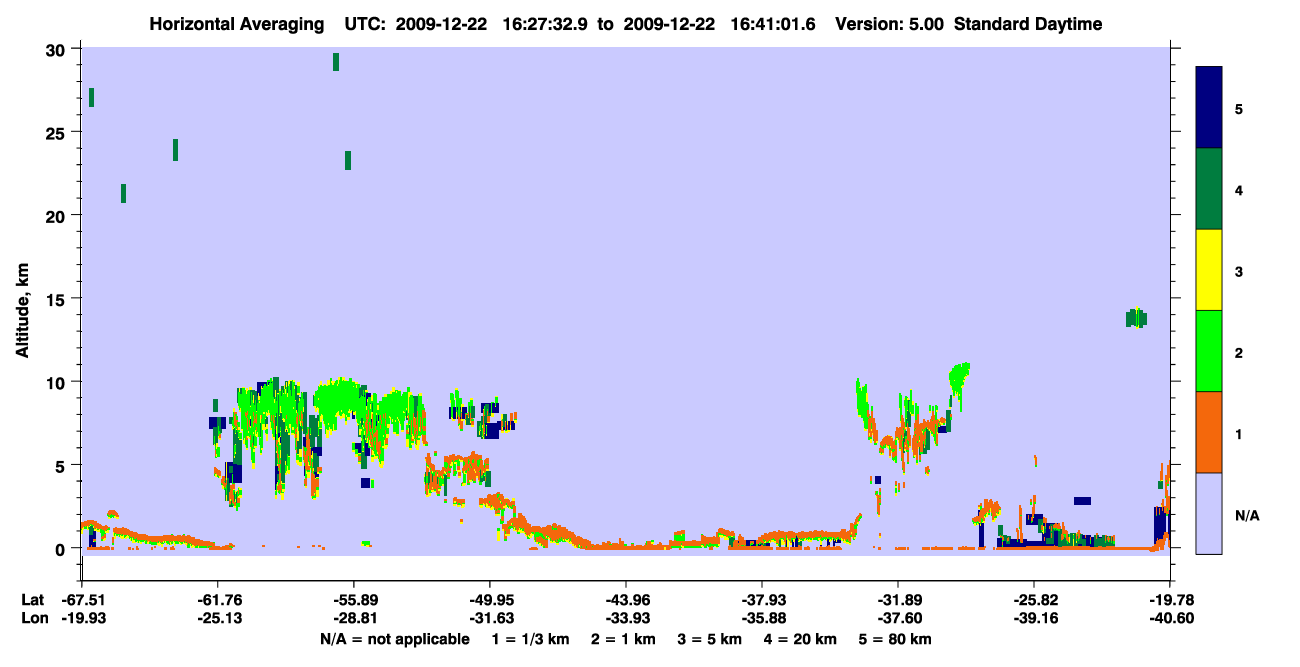Click the legend entry '1 = 1/3 km'

tap(530, 639)
